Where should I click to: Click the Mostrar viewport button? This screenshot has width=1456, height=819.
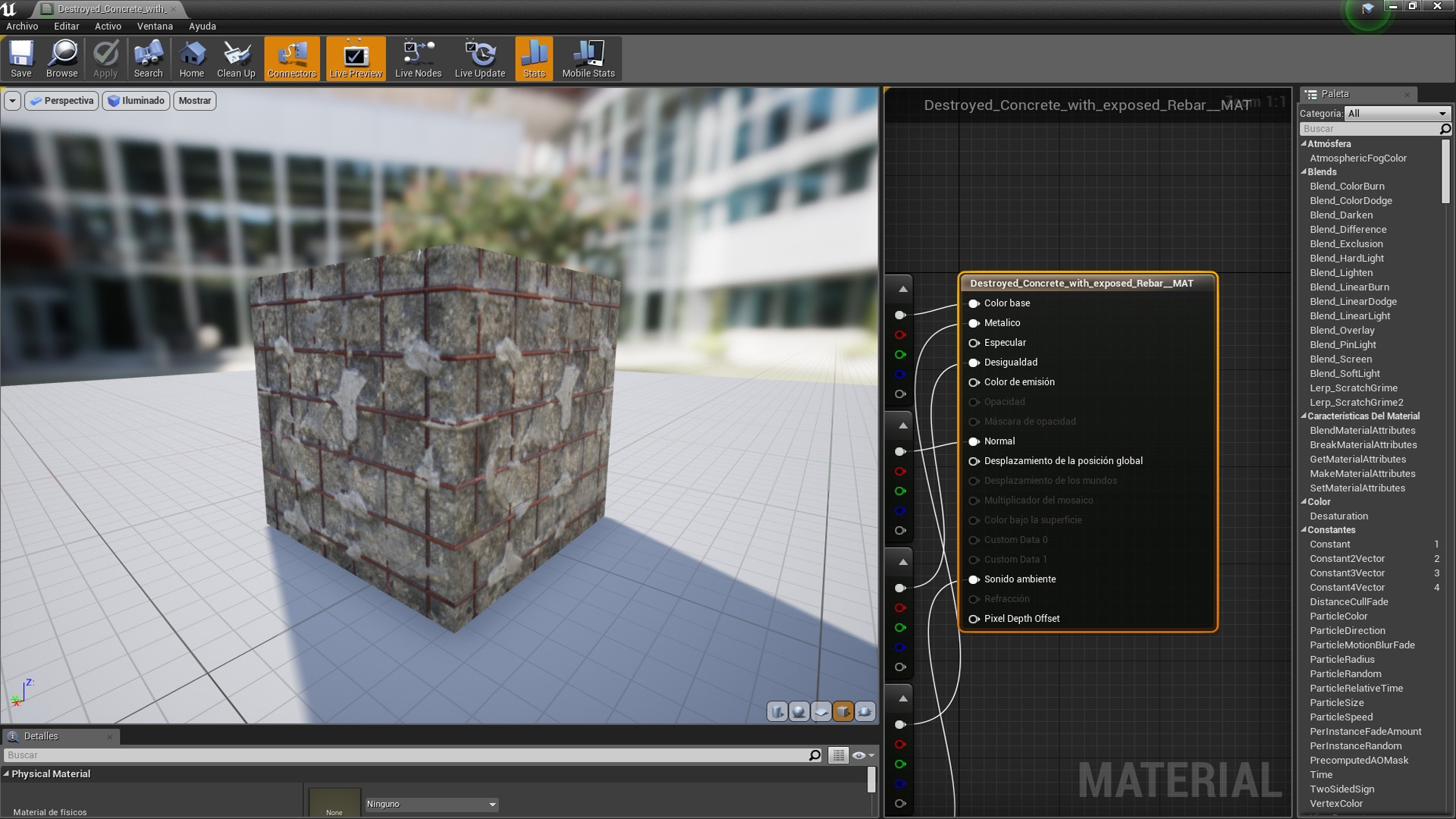(195, 101)
